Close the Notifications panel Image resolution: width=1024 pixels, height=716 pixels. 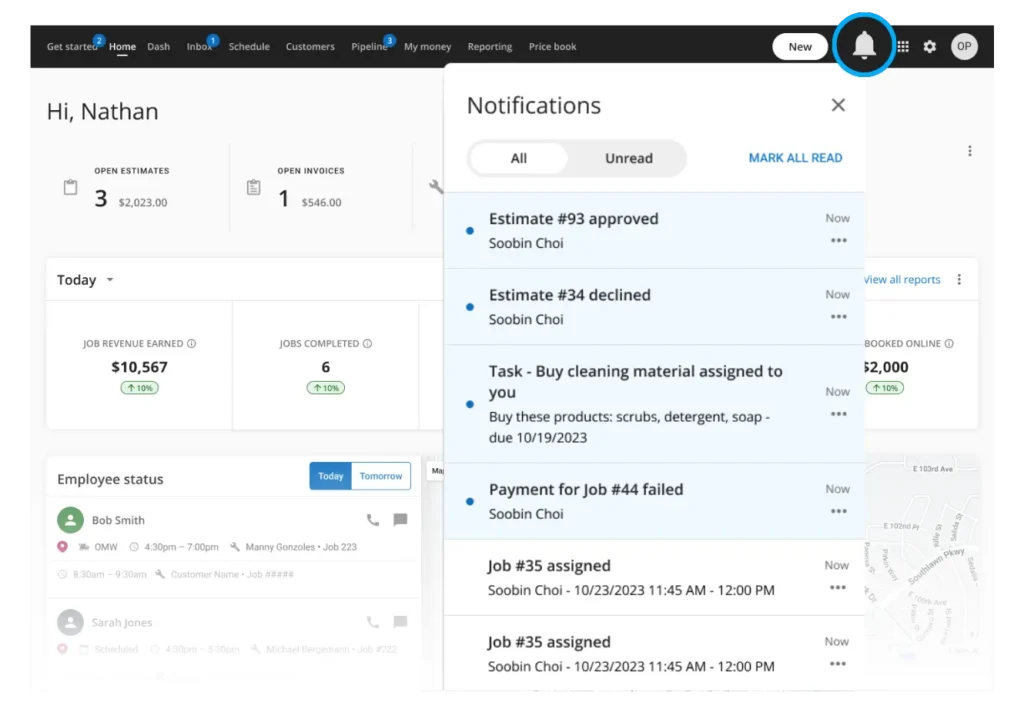[x=838, y=105]
